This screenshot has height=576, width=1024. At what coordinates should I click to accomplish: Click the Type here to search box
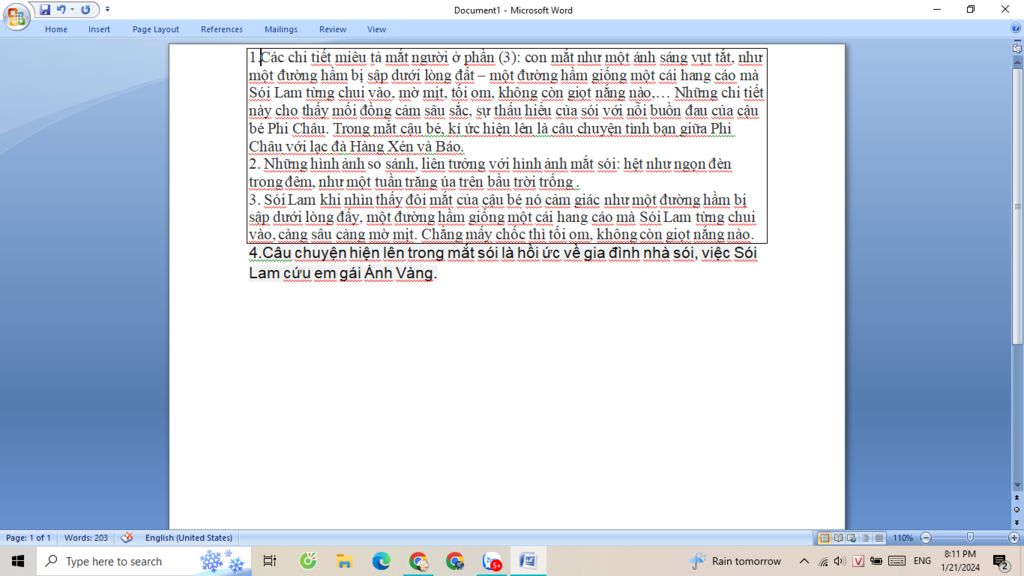point(144,561)
